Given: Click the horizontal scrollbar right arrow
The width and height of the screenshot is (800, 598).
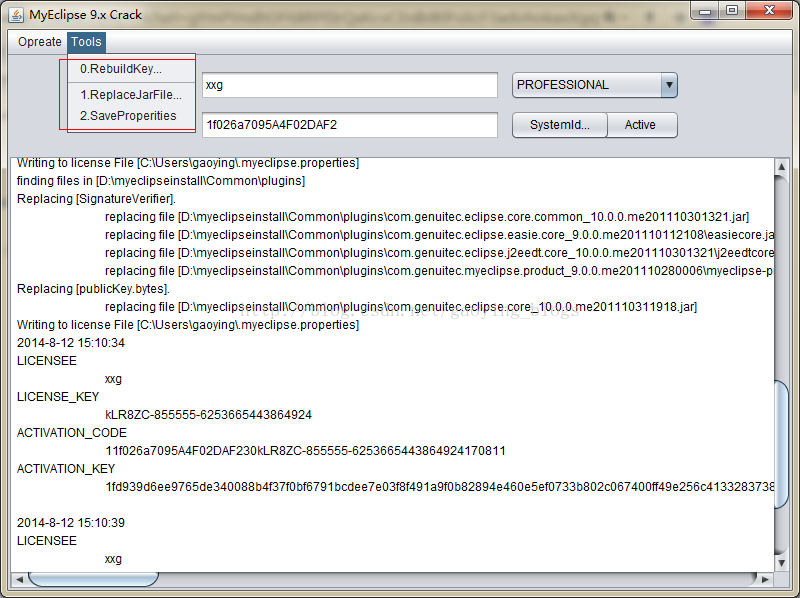Looking at the screenshot, I should coord(765,579).
